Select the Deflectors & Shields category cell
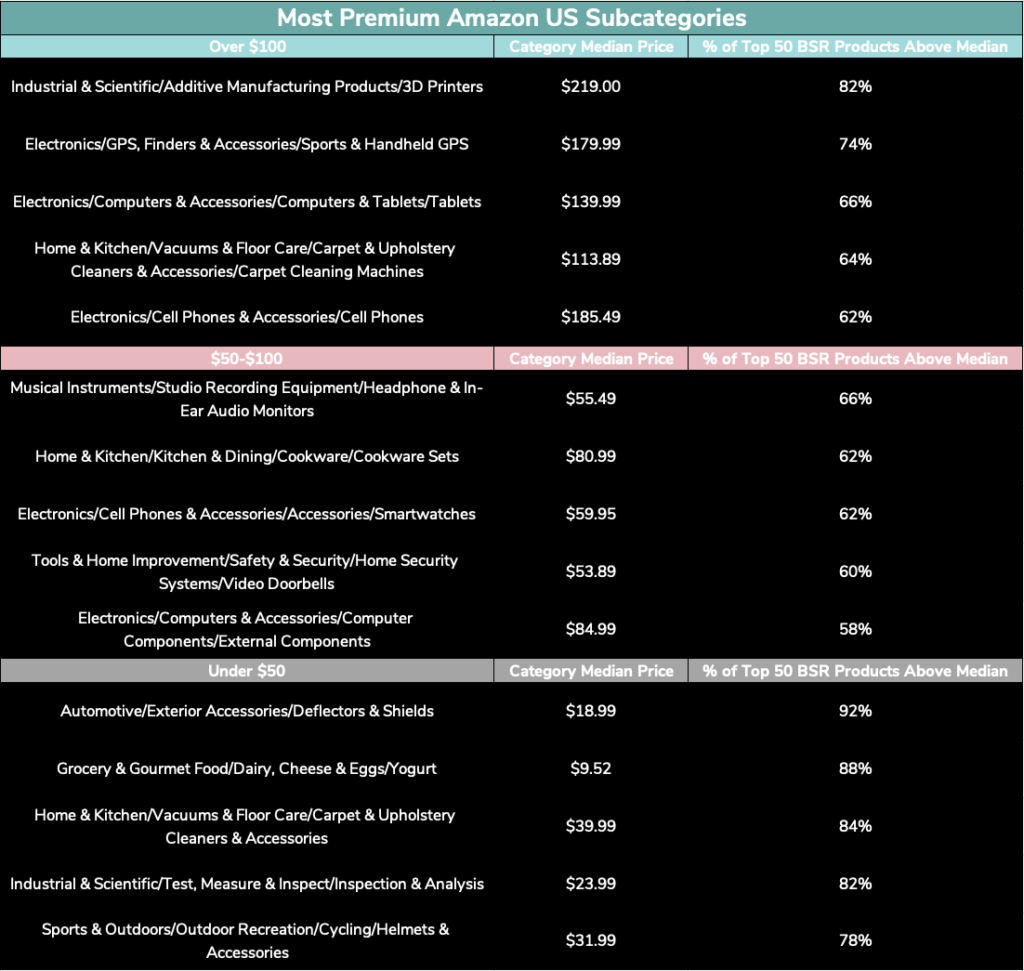Screen dimensions: 1024x971 pos(247,712)
